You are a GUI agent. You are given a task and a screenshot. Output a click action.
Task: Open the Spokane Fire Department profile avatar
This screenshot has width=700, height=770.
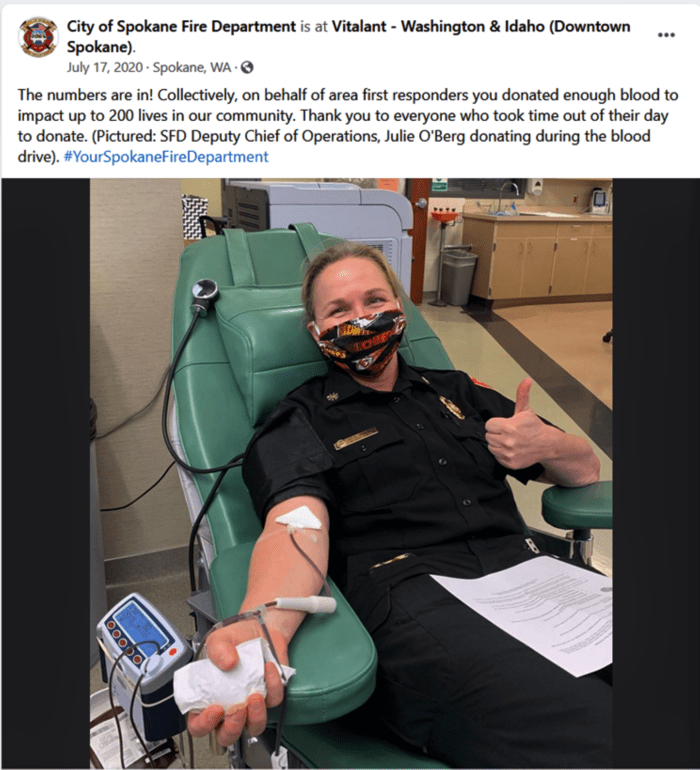click(38, 37)
